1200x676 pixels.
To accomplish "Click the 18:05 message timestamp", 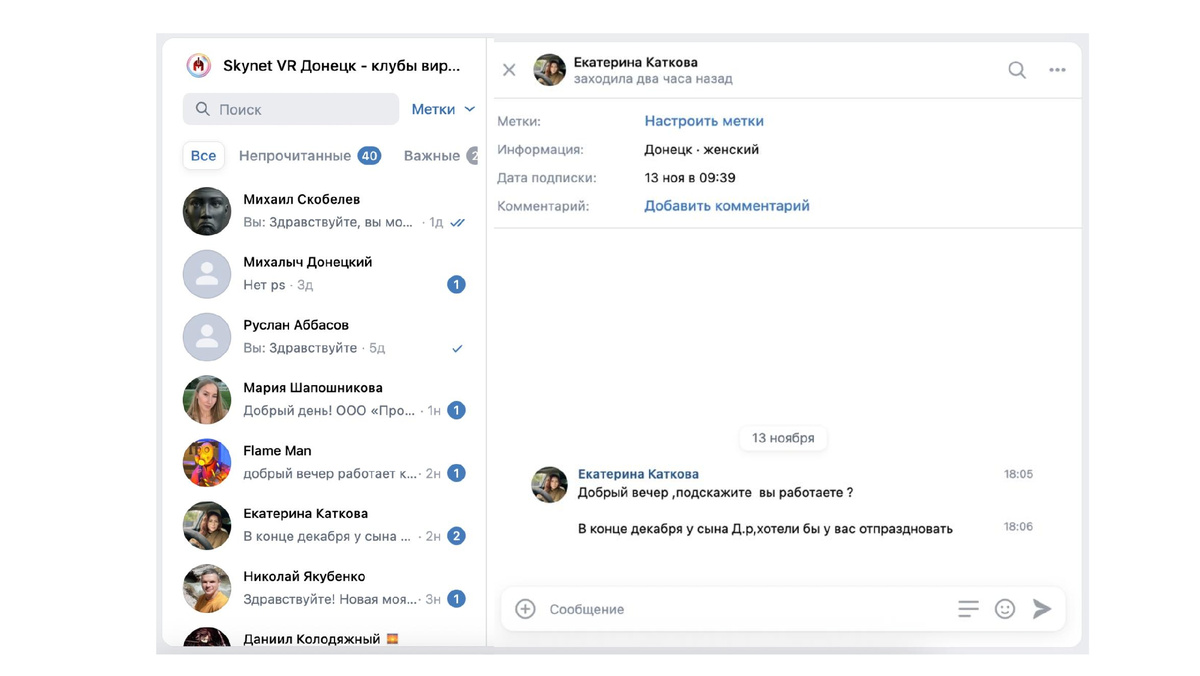I will tap(1018, 474).
